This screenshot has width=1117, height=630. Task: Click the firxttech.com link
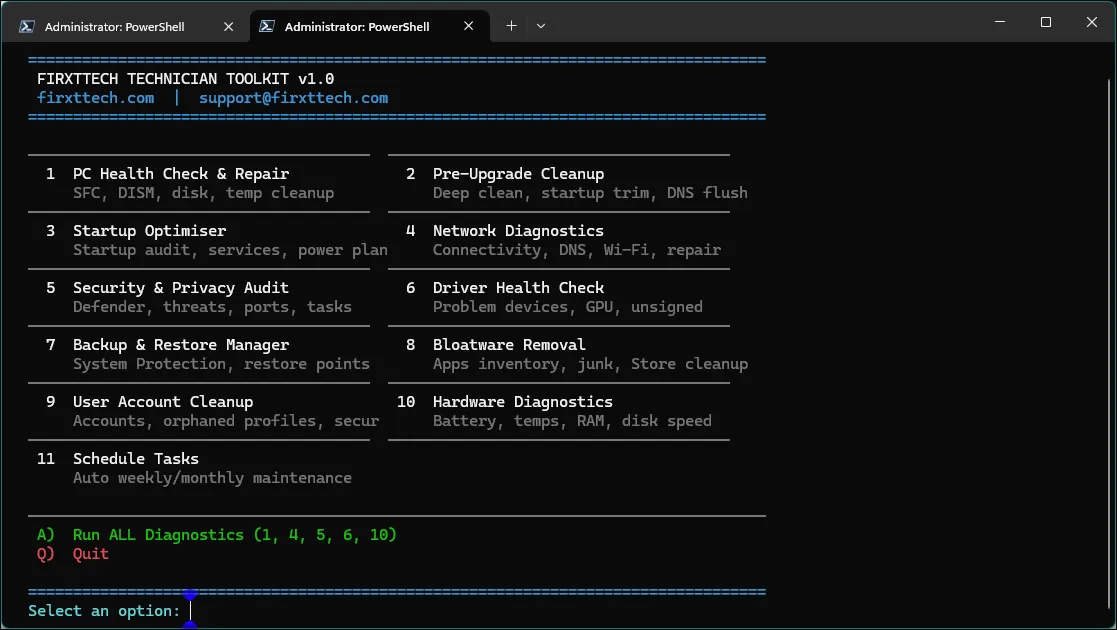[x=95, y=97]
